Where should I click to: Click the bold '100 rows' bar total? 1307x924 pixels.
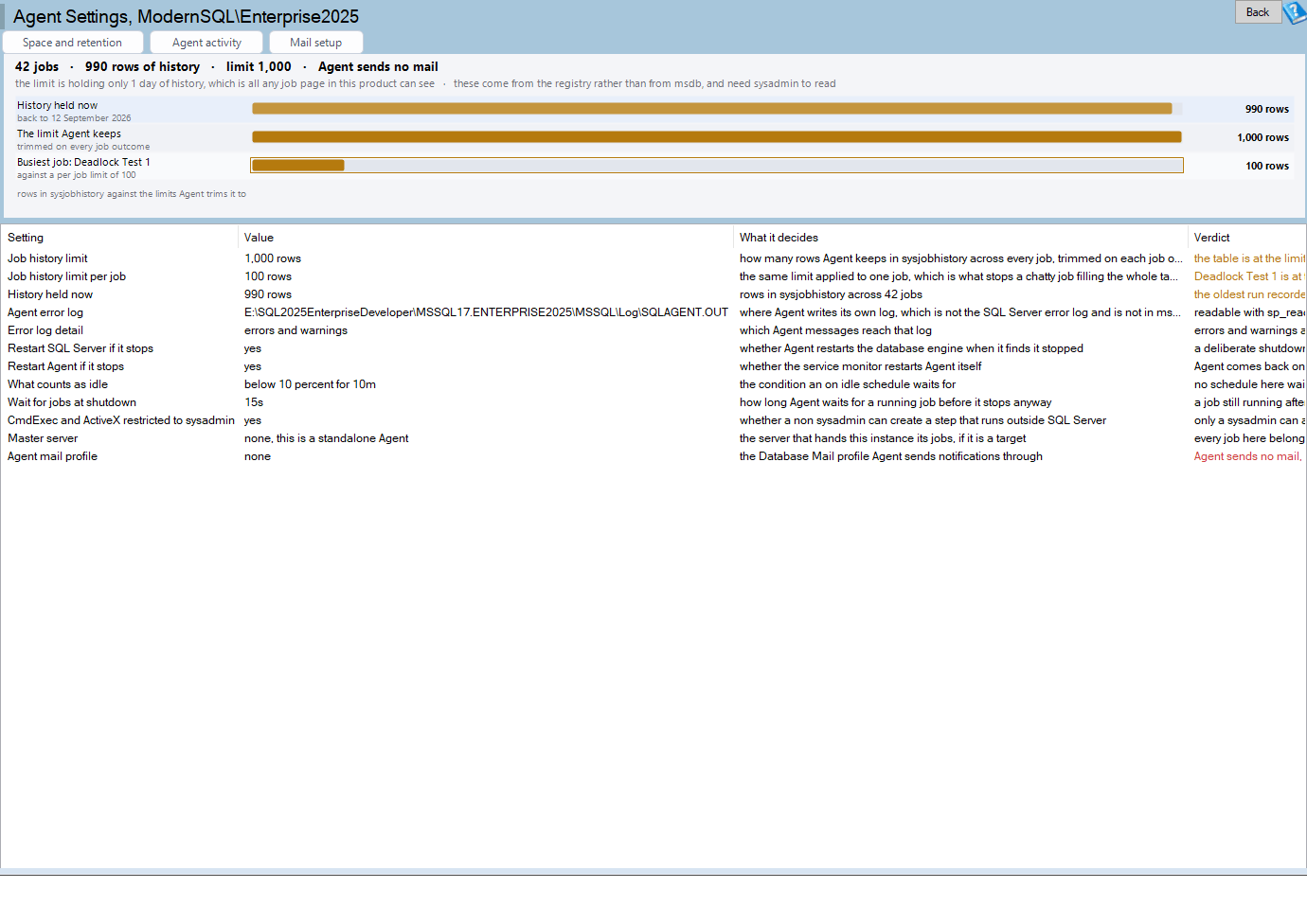pyautogui.click(x=1267, y=166)
